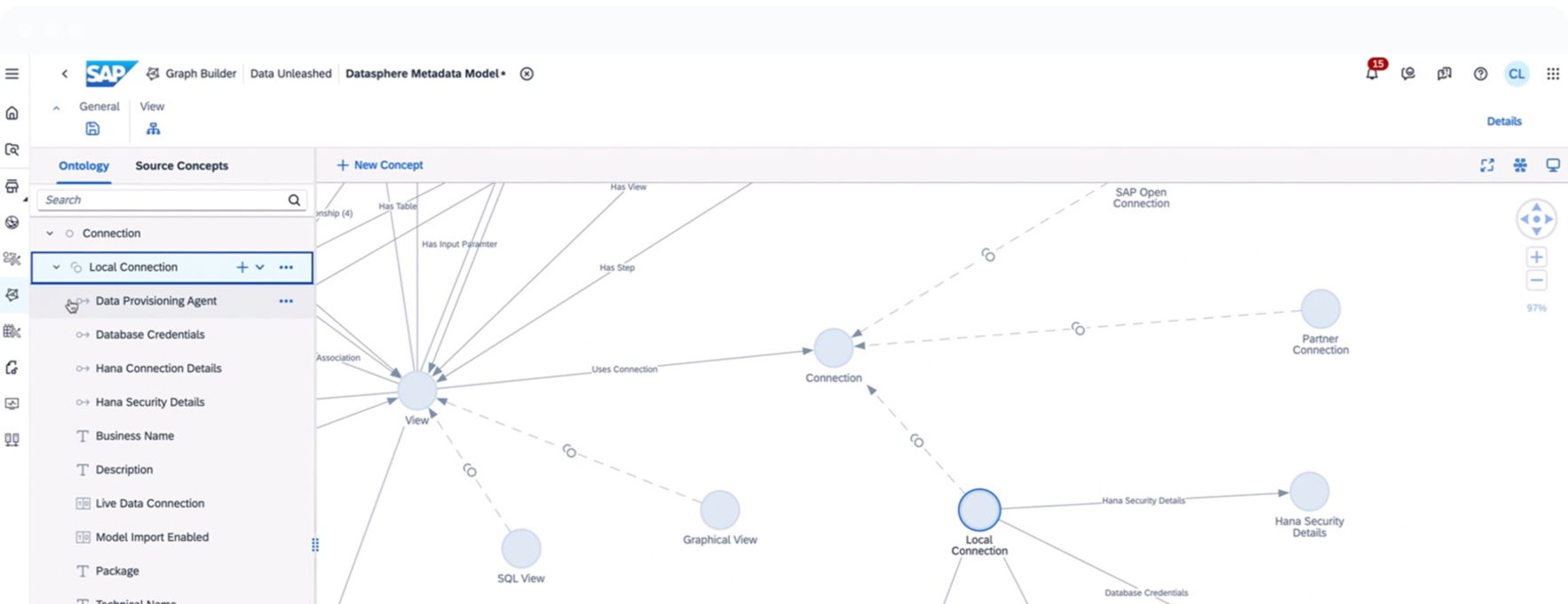Click the Save icon under General

pos(92,129)
